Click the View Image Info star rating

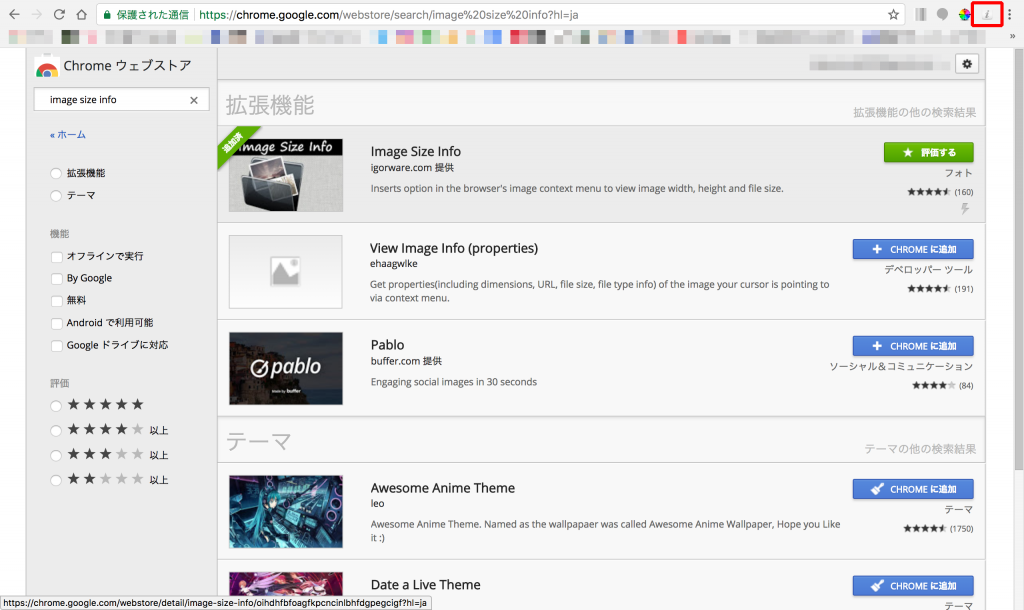coord(928,289)
